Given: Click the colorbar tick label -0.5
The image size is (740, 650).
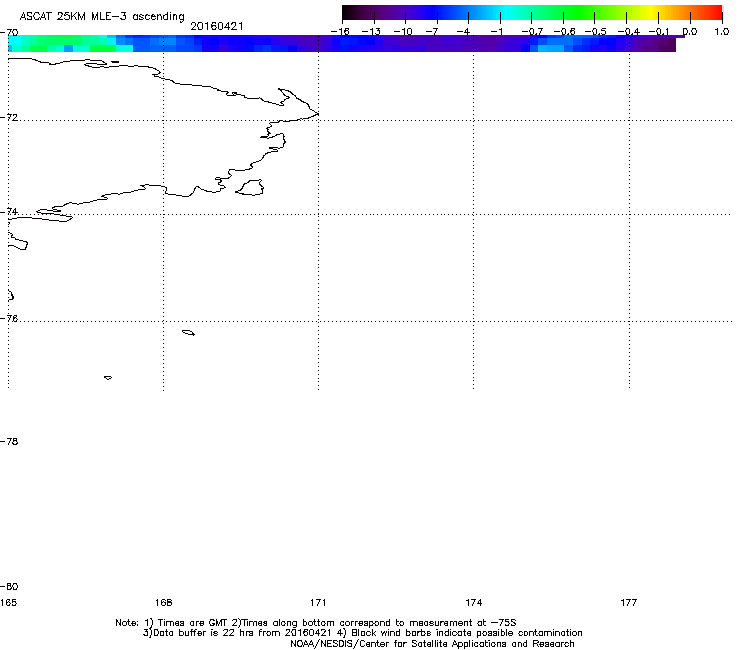Looking at the screenshot, I should point(595,32).
